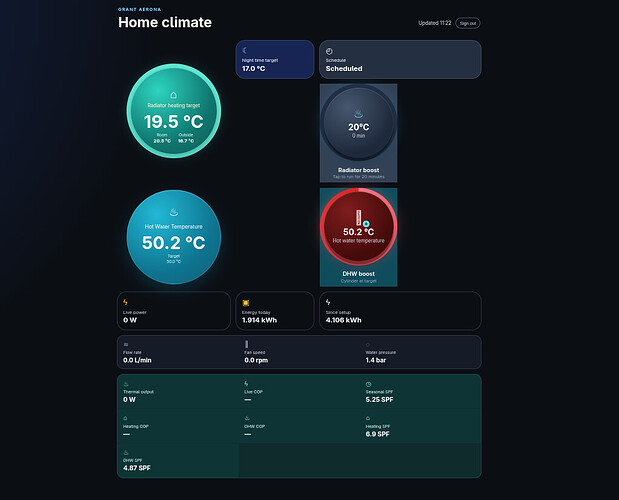The width and height of the screenshot is (619, 500).
Task: Click the 0.0 rpm fan speed value
Action: pyautogui.click(x=256, y=360)
